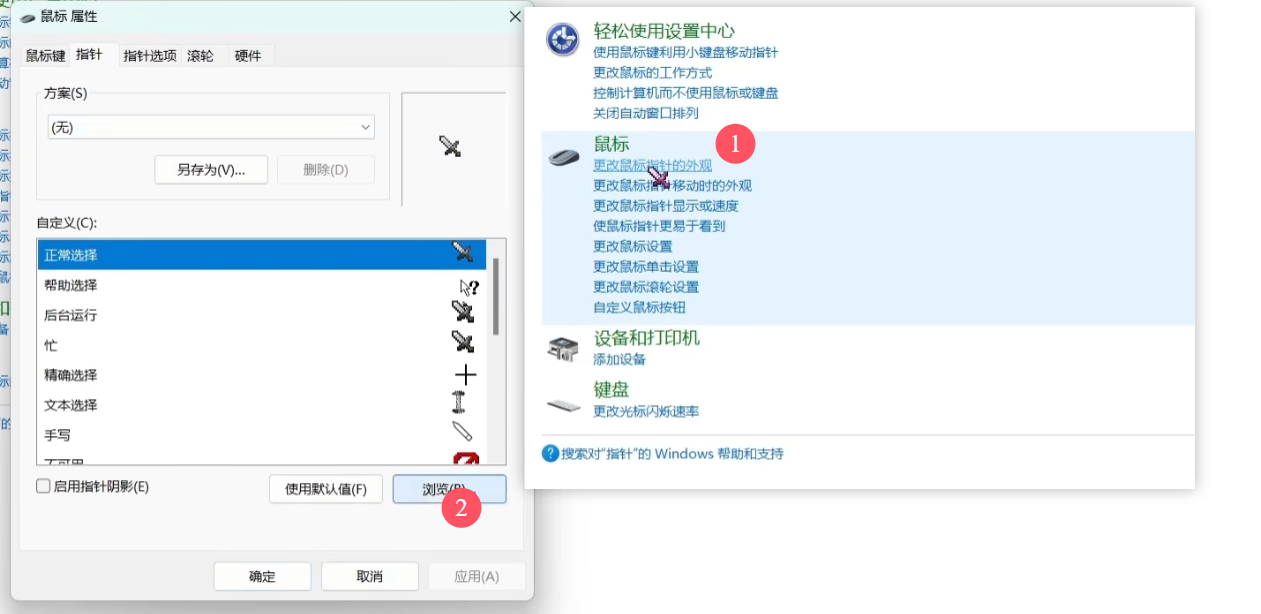Viewport: 1261px width, 614px height.
Task: Click the Windows 帮助和支持 search link
Action: click(672, 454)
